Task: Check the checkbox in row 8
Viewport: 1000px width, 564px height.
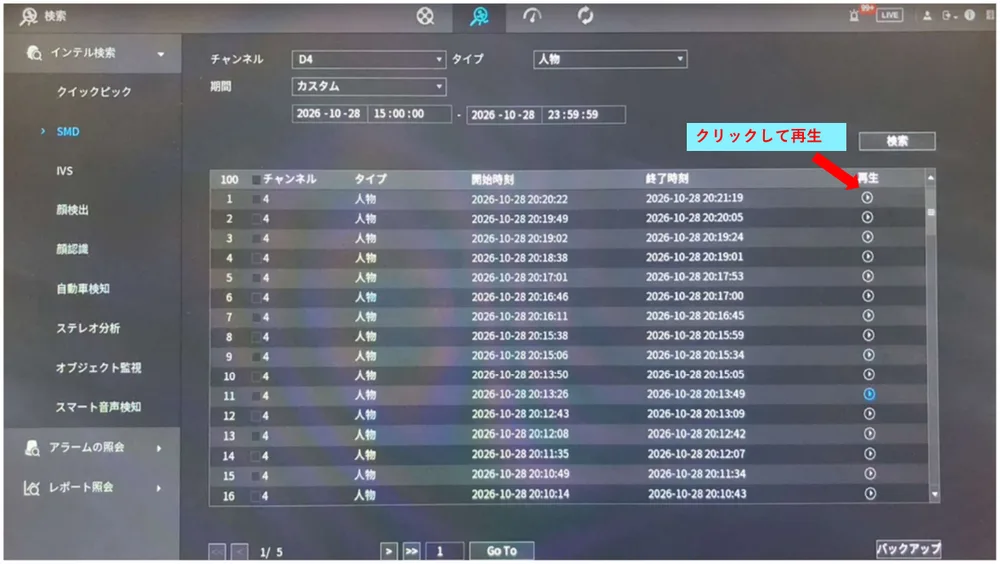Action: (256, 337)
